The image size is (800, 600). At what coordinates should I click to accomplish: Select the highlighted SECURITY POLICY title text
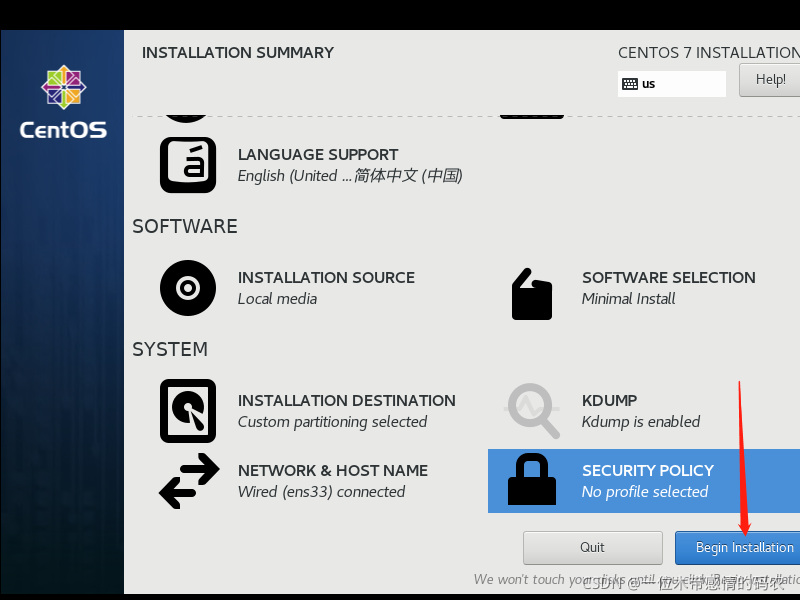point(647,471)
